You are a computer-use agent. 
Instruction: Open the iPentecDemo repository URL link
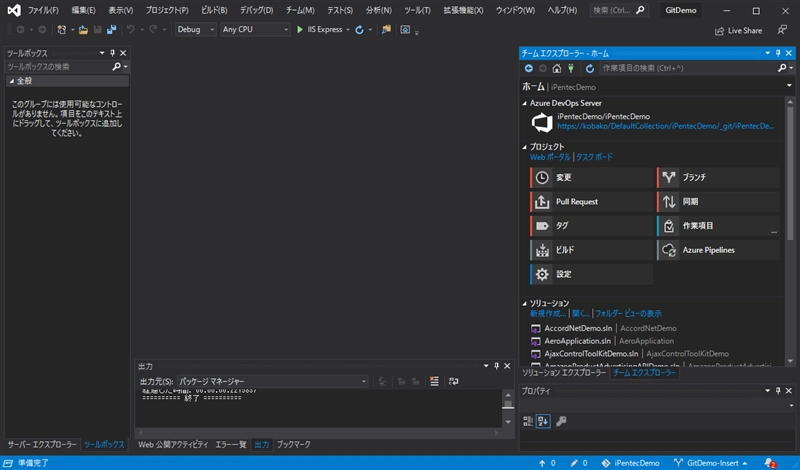point(665,126)
